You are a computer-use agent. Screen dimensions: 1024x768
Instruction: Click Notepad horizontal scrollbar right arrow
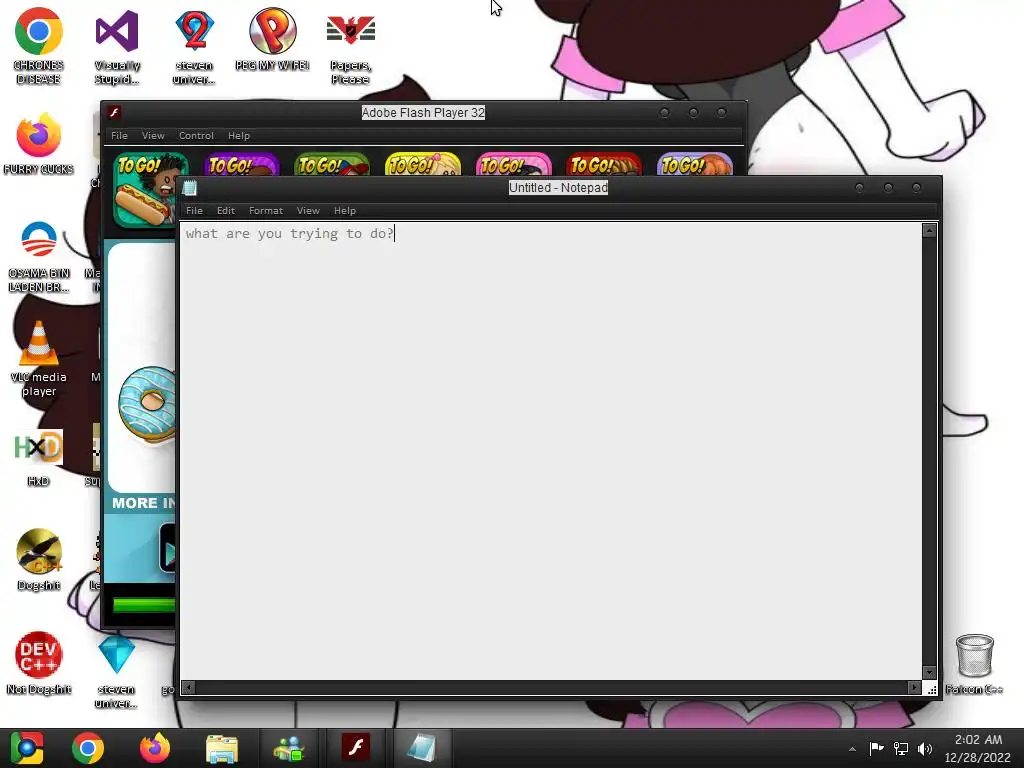[x=914, y=688]
